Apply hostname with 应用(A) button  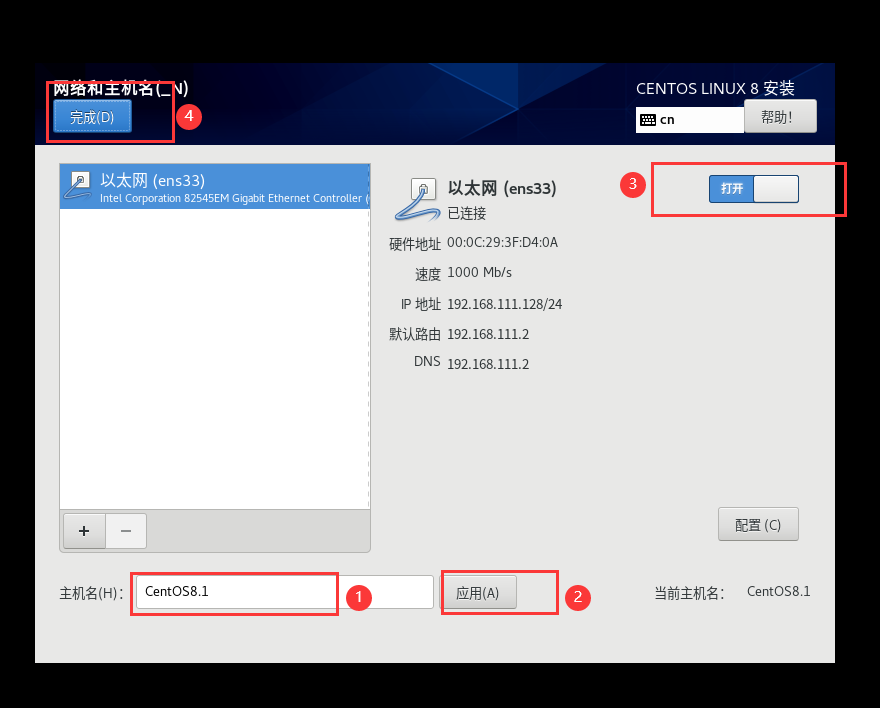(478, 592)
